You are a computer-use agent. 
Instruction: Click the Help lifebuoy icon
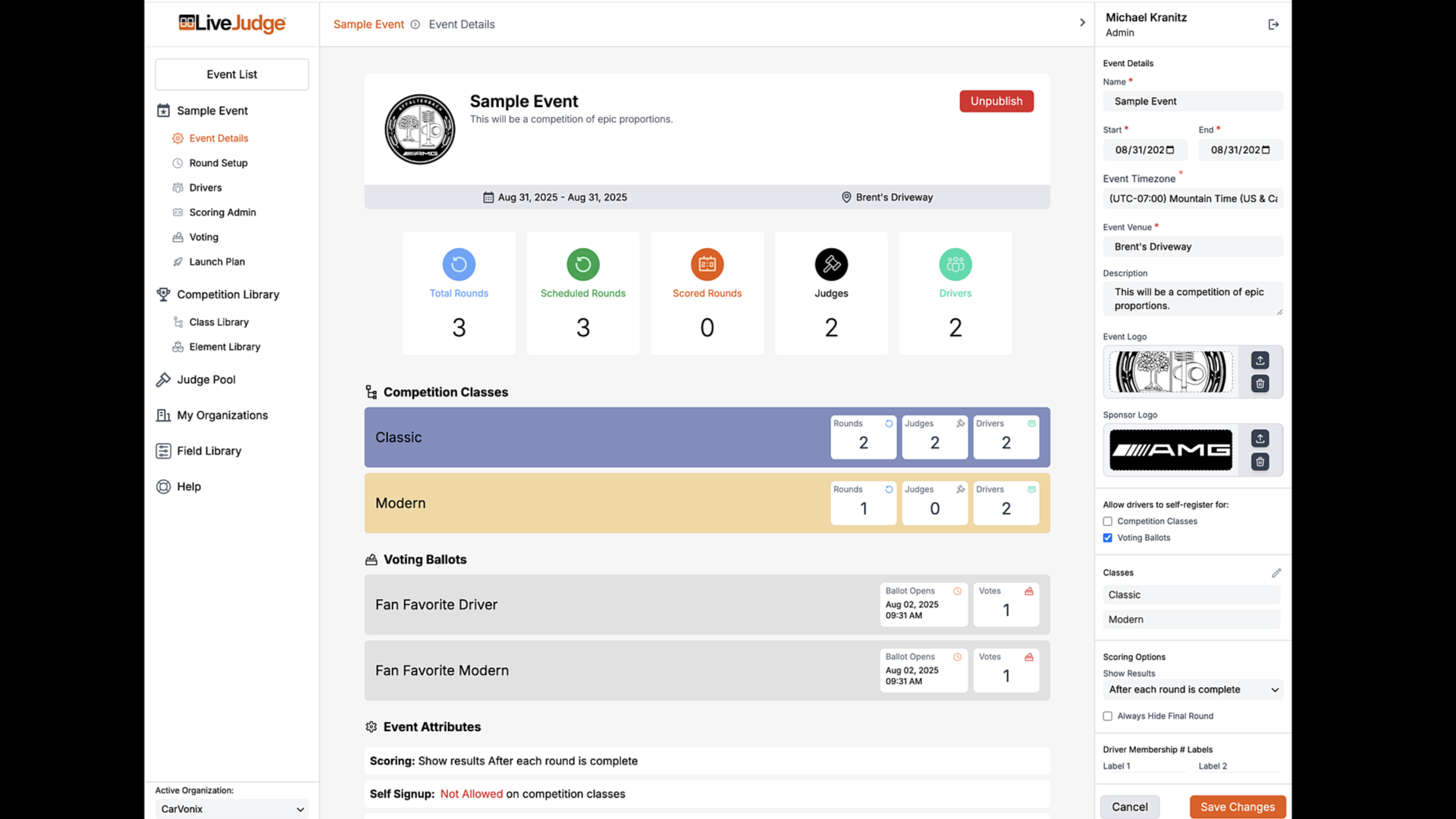point(163,486)
